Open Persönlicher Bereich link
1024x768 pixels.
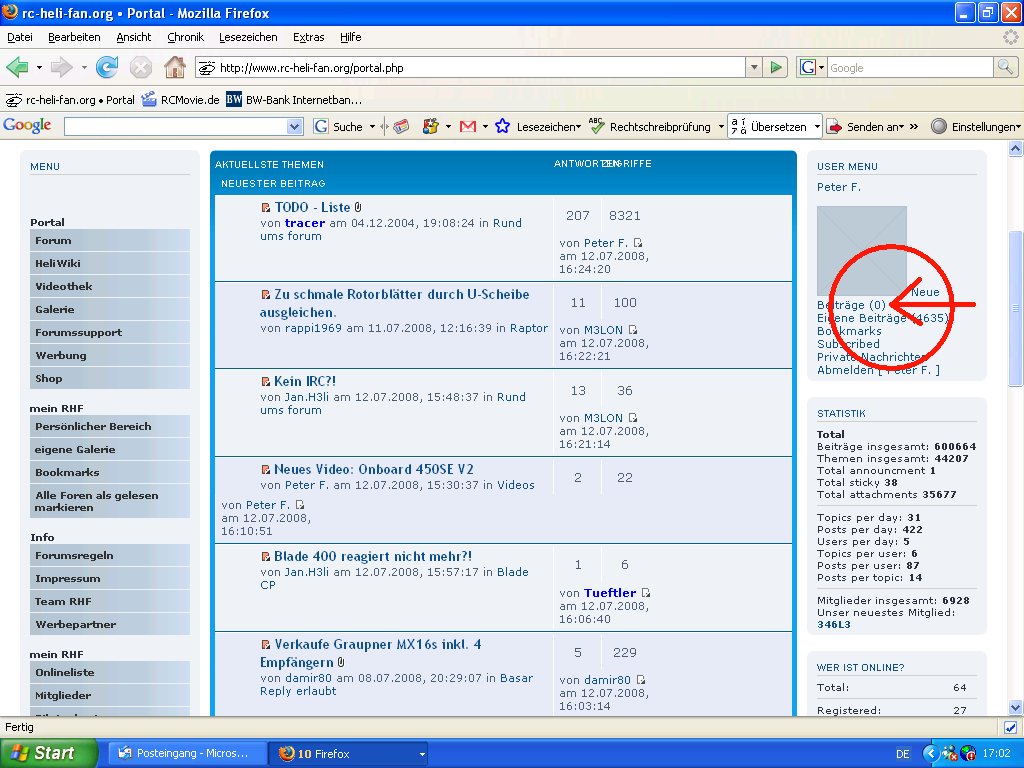pos(110,426)
